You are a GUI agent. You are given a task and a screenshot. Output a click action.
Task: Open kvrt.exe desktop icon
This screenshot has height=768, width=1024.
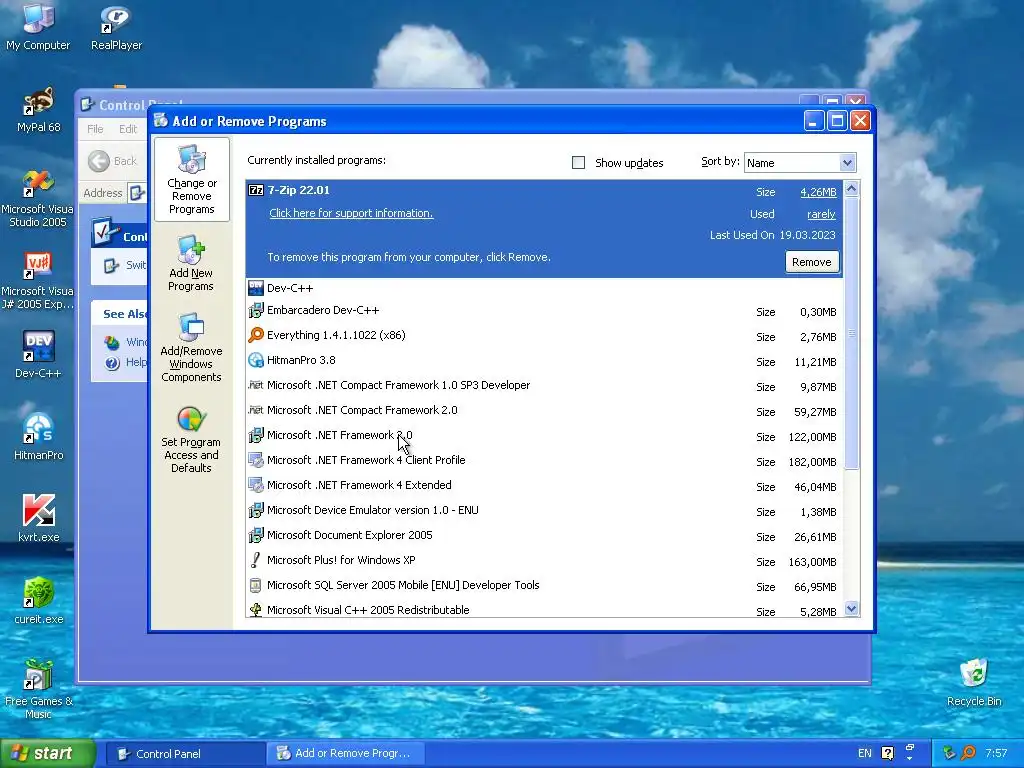[38, 519]
